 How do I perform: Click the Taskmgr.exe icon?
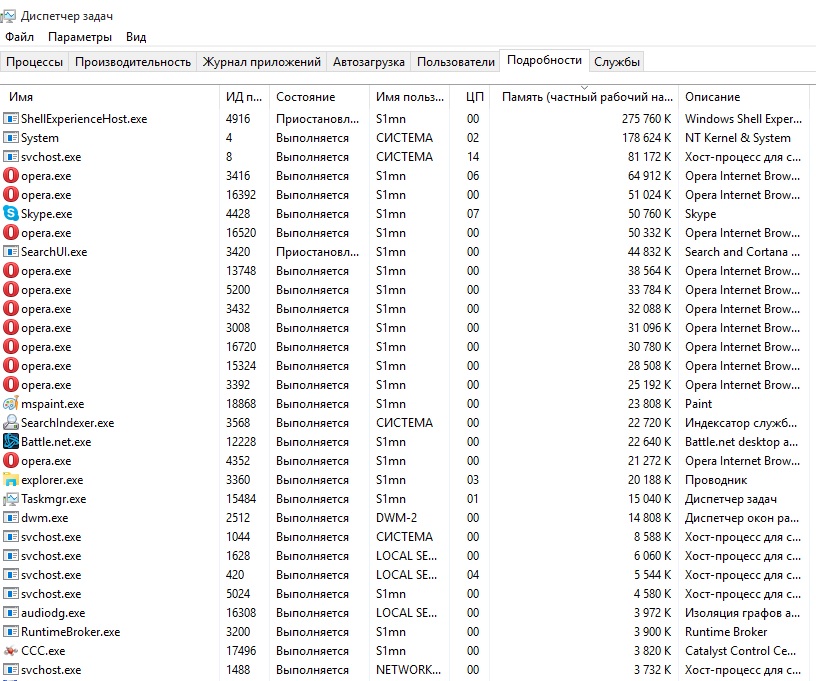pos(10,499)
